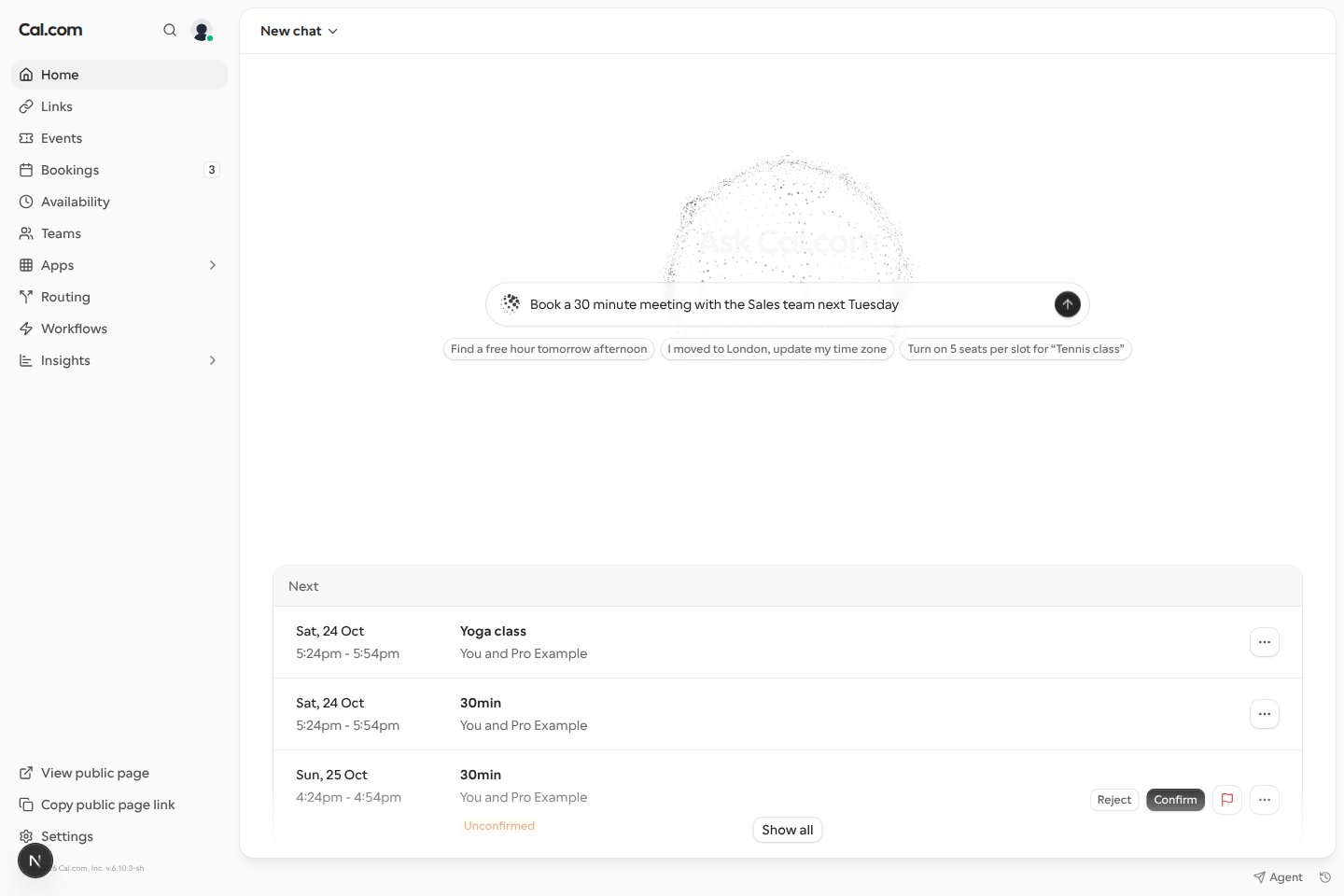Open Workflows in the sidebar

coord(119,329)
